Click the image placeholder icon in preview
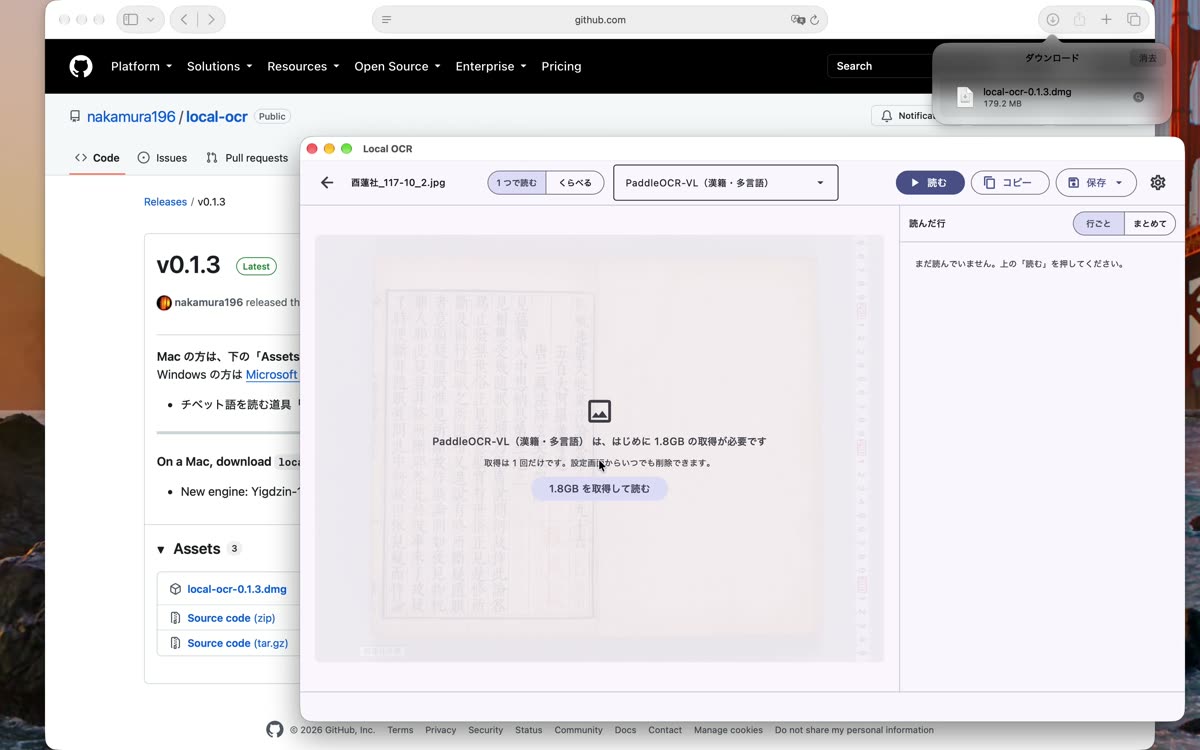1200x750 pixels. [x=599, y=411]
